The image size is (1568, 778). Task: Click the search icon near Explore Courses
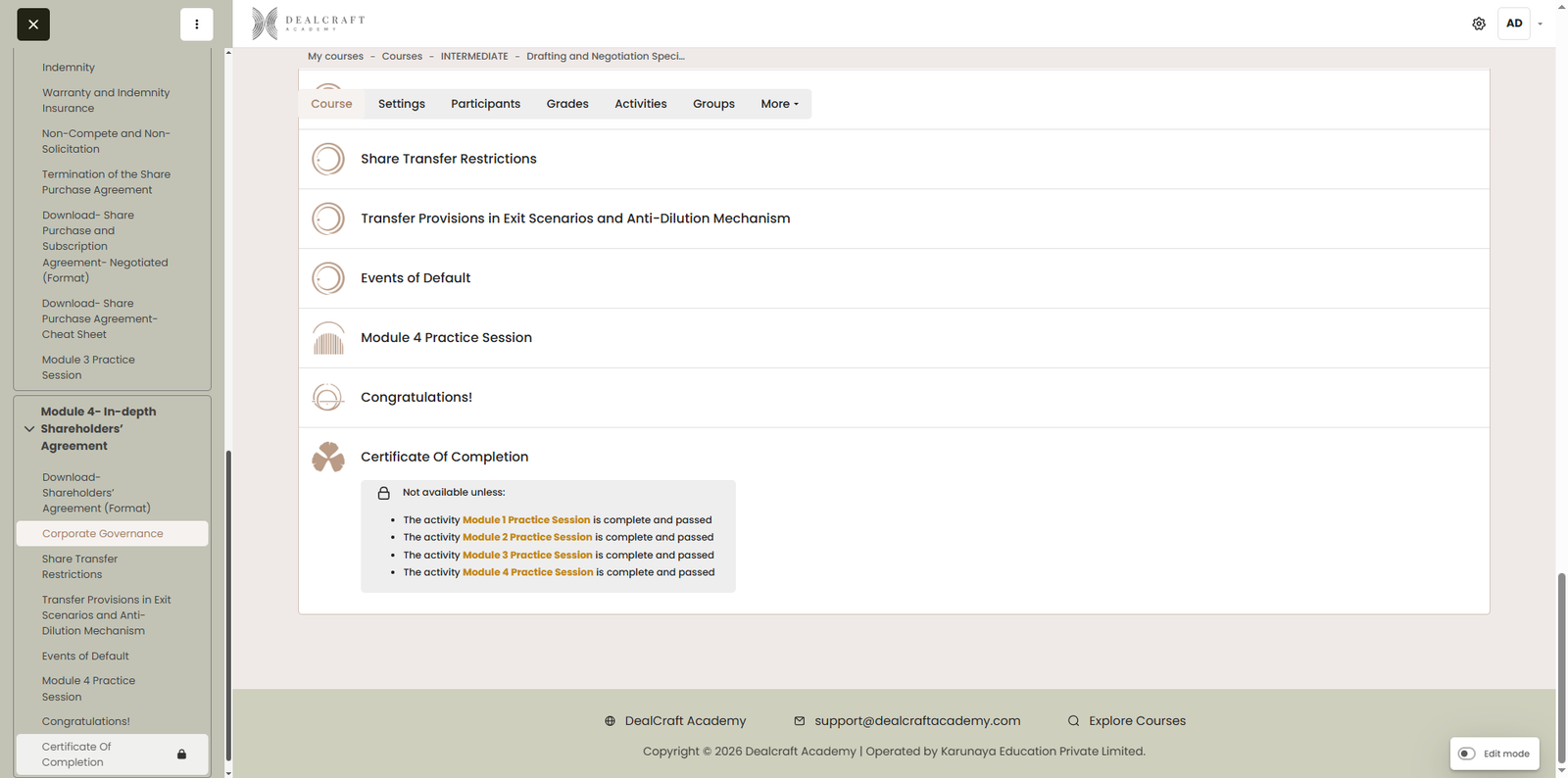click(x=1073, y=721)
